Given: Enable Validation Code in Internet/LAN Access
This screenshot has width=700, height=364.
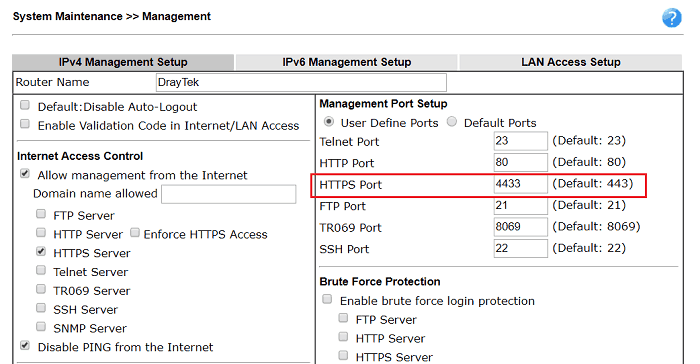Looking at the screenshot, I should (25, 124).
